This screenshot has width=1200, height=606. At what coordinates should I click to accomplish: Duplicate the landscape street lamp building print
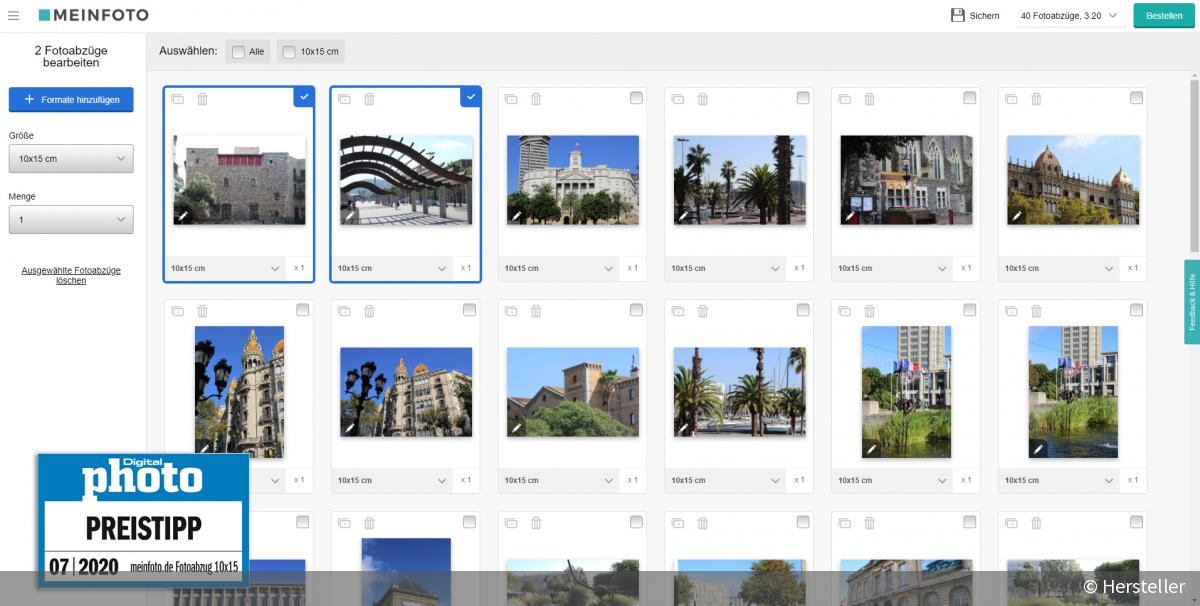(x=344, y=311)
